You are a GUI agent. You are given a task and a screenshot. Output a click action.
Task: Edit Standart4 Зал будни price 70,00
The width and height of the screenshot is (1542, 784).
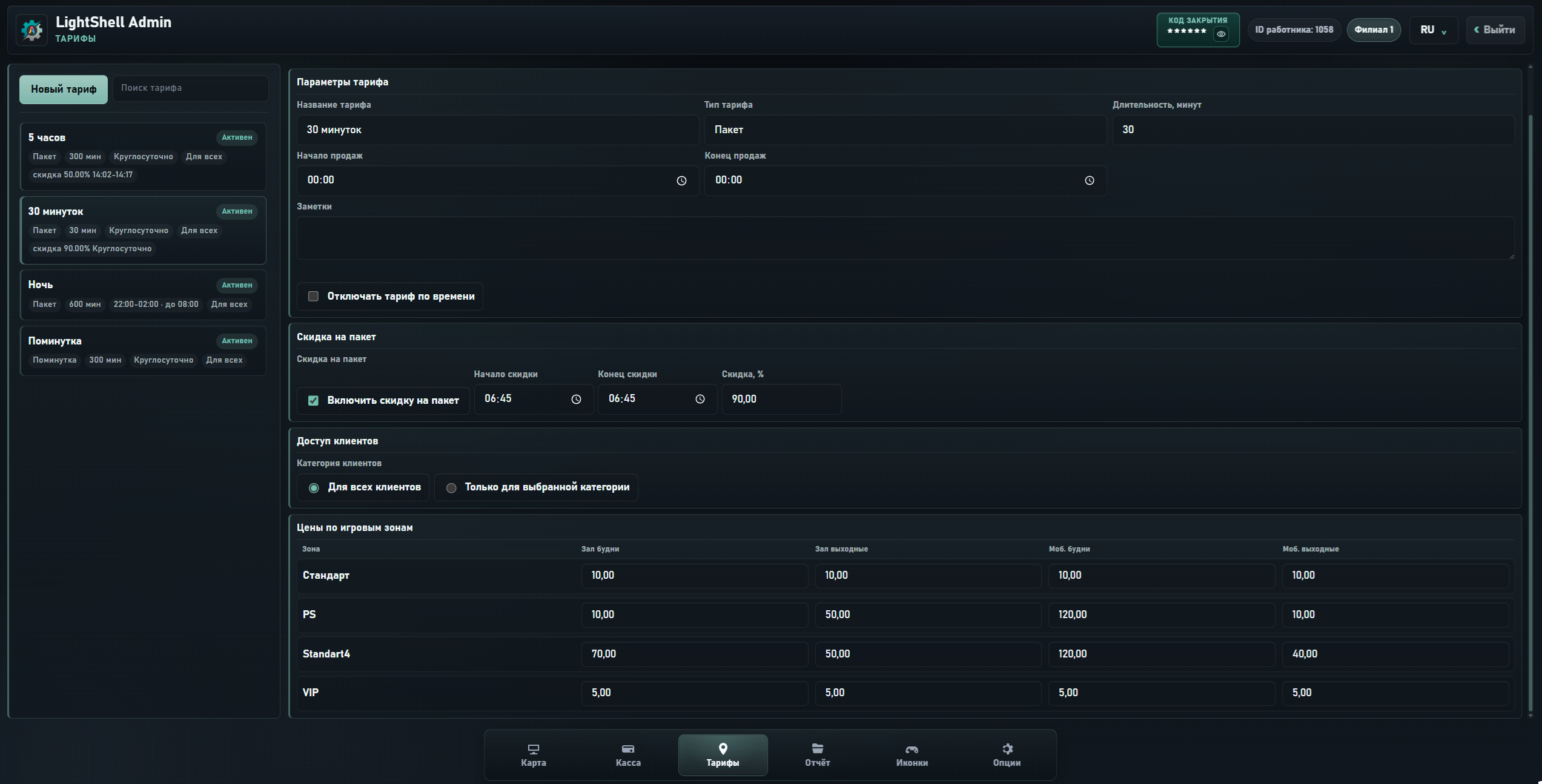tap(695, 654)
